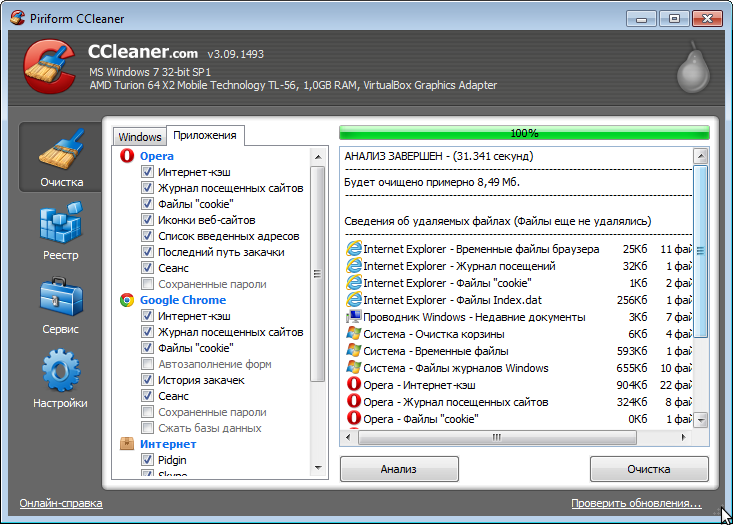Screen dimensions: 733x525
Task: Open the Настройки gear section icon
Action: click(61, 370)
